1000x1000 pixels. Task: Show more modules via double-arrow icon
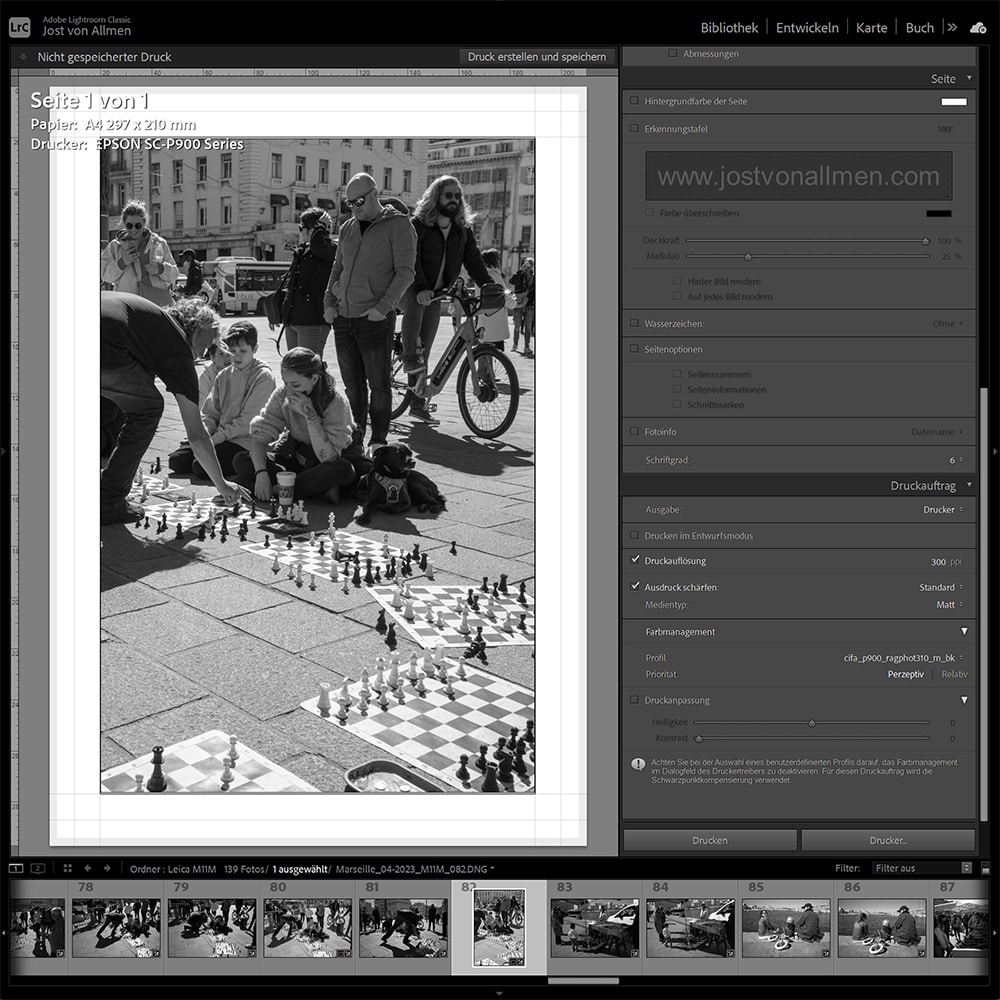click(x=952, y=27)
